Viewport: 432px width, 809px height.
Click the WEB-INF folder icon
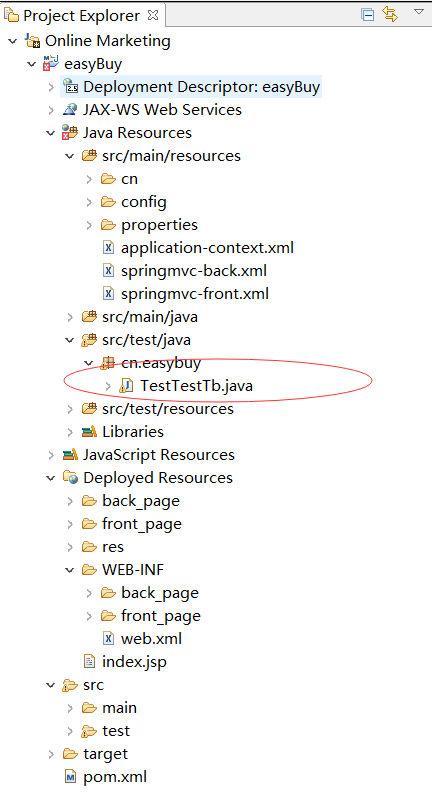pyautogui.click(x=89, y=570)
